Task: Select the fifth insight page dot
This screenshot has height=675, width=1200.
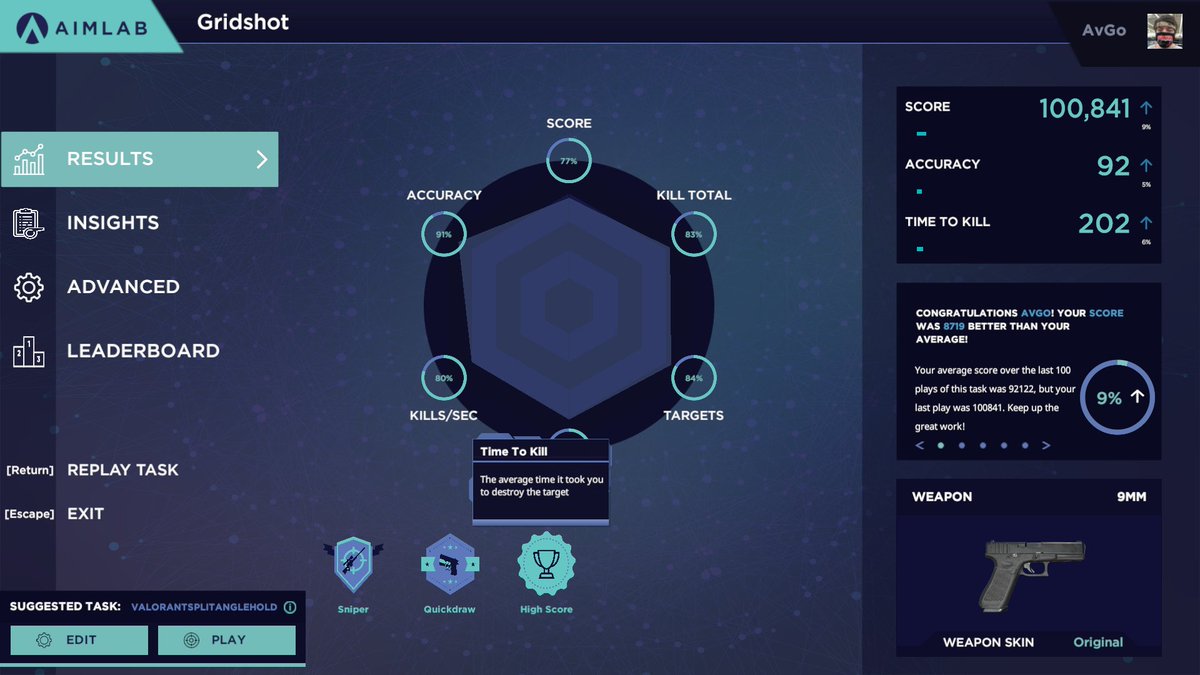Action: coord(1025,446)
